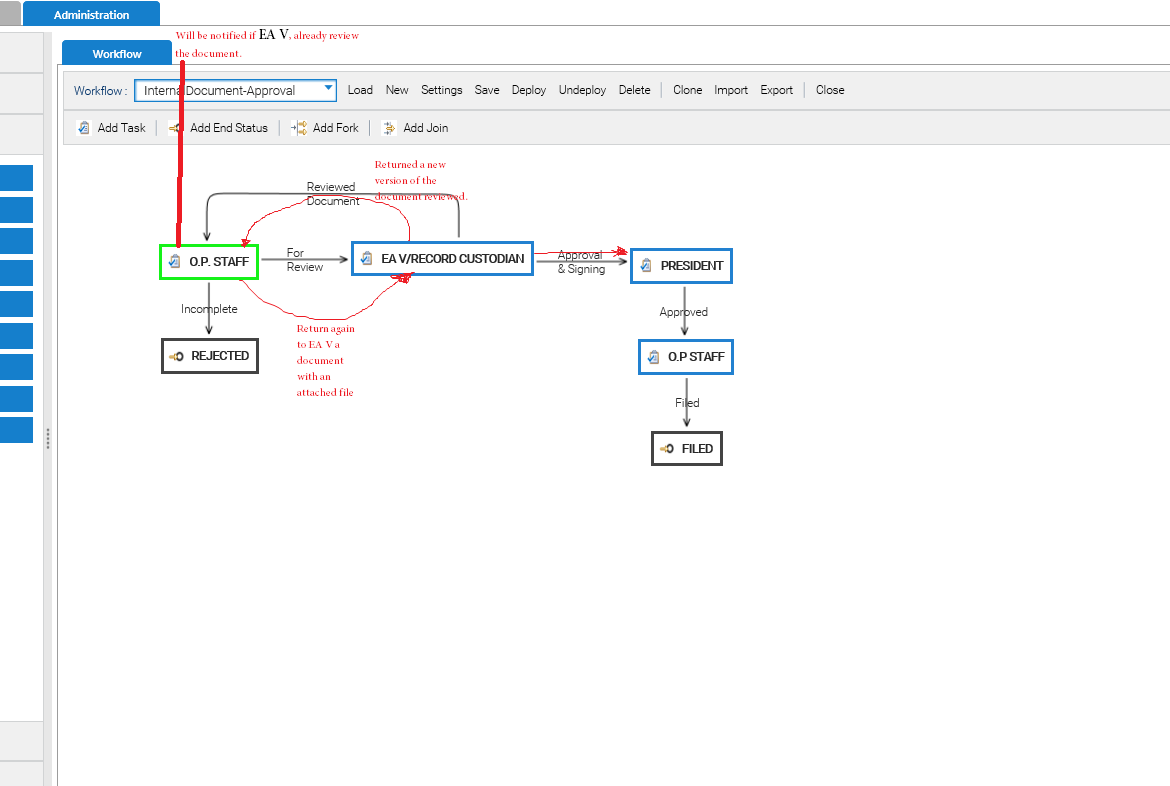Select the REJECTED end status node
The width and height of the screenshot is (1170, 786).
pos(210,356)
